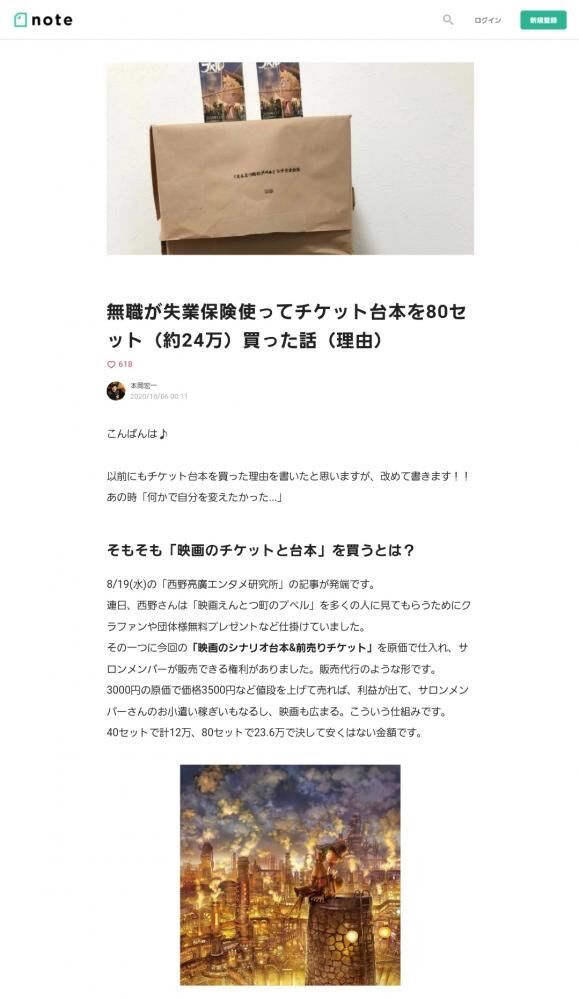Click the author name beside the avatar
Viewport: 579px width, 999px height.
coord(143,385)
